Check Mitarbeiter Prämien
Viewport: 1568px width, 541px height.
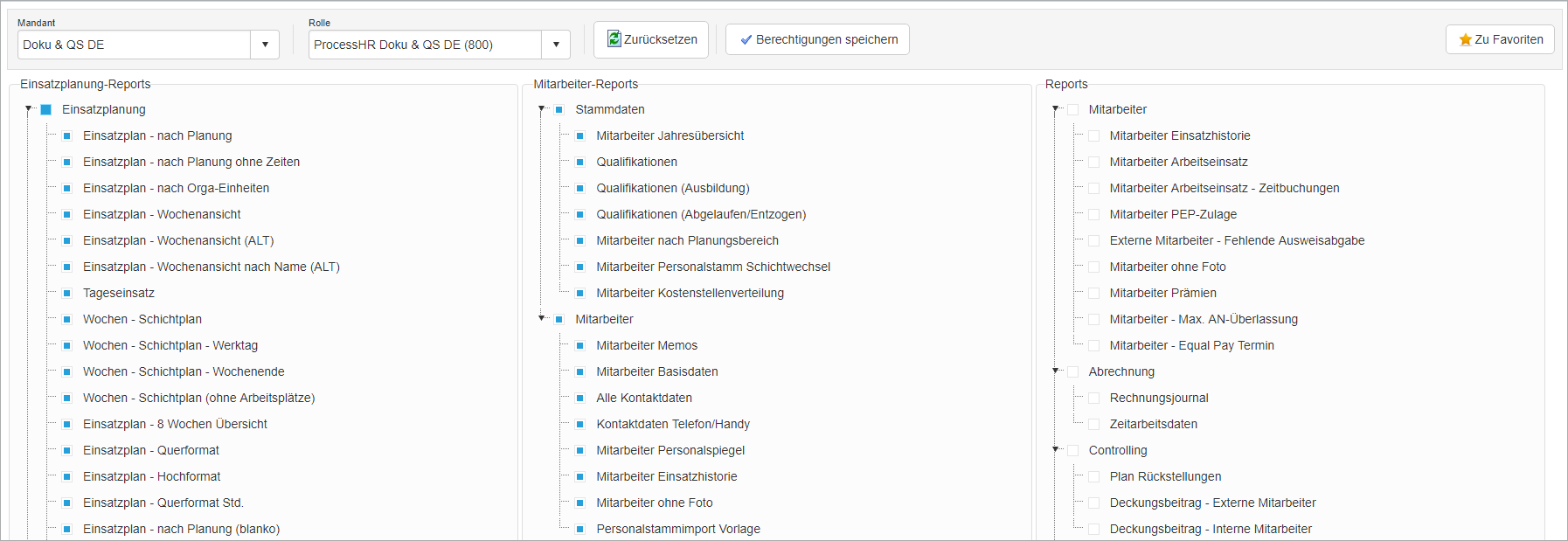pos(1093,293)
